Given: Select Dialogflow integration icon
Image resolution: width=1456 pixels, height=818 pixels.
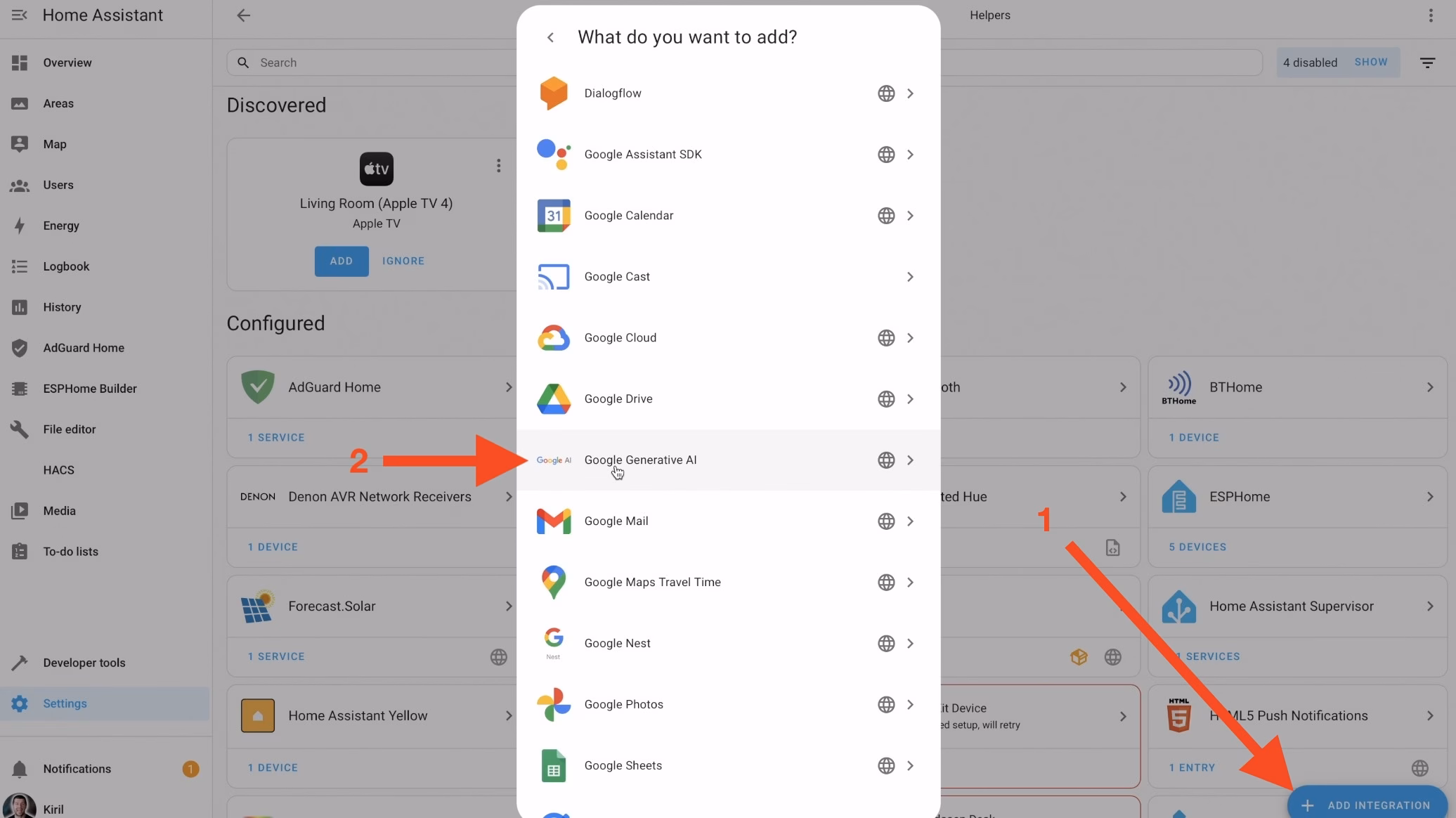Looking at the screenshot, I should coord(554,93).
